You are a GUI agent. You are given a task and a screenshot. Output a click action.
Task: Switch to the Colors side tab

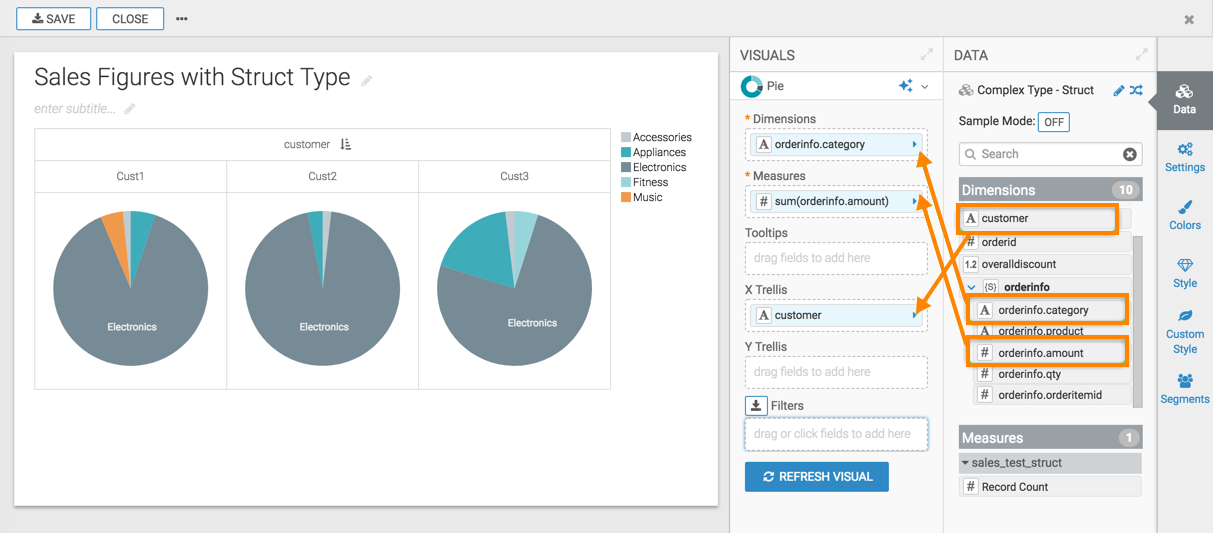(x=1184, y=214)
